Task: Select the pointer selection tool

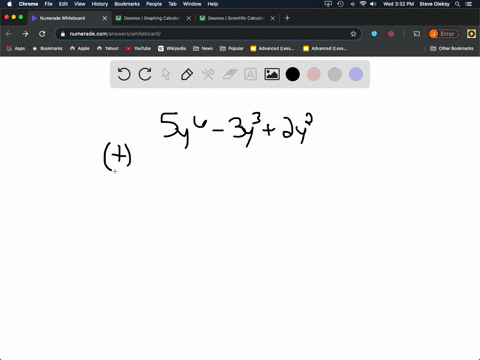Action: point(166,74)
